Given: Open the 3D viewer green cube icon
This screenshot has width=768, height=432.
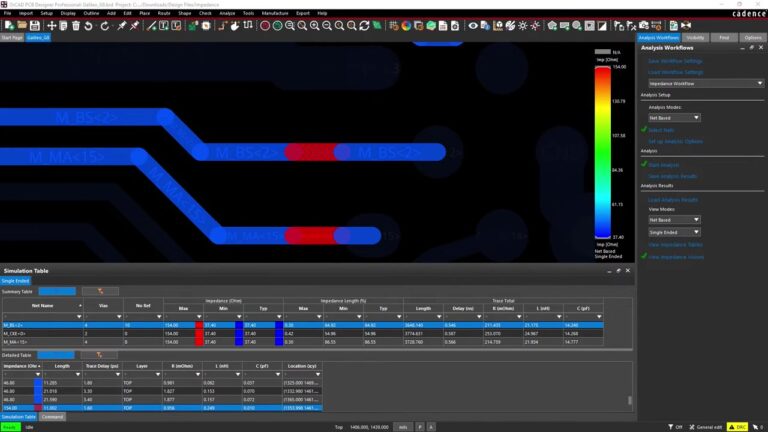Looking at the screenshot, I should 431,25.
